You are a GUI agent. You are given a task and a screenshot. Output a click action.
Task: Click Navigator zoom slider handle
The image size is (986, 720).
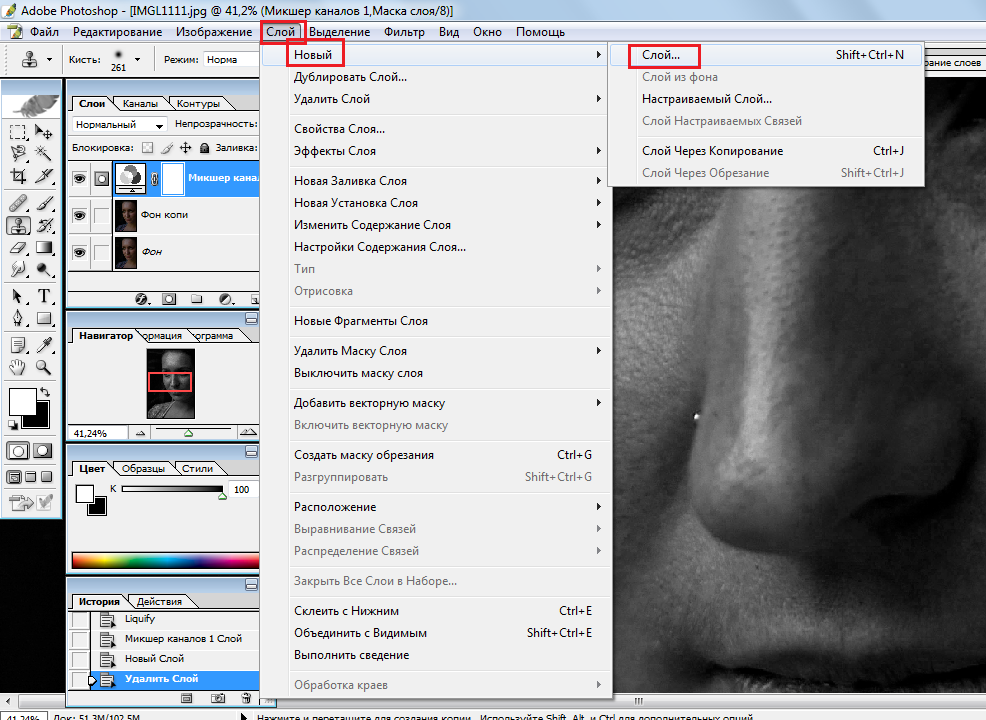(188, 433)
